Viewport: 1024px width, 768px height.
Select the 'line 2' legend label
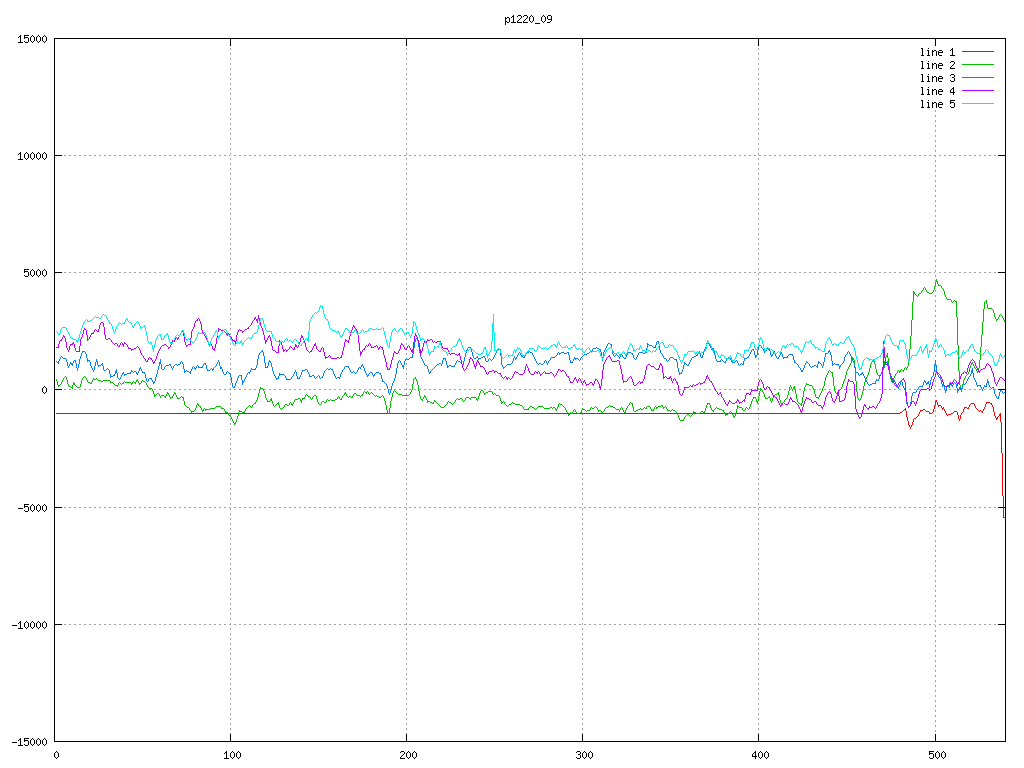coord(937,65)
